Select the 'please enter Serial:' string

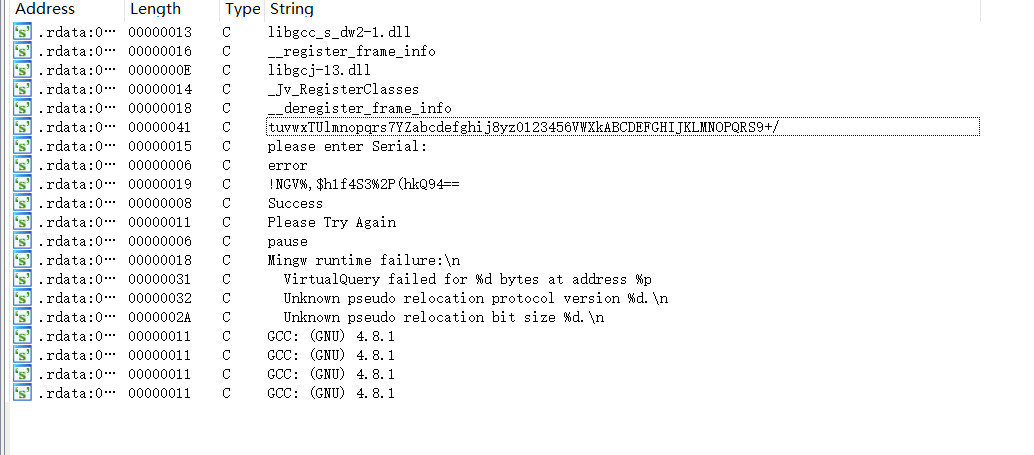[348, 146]
